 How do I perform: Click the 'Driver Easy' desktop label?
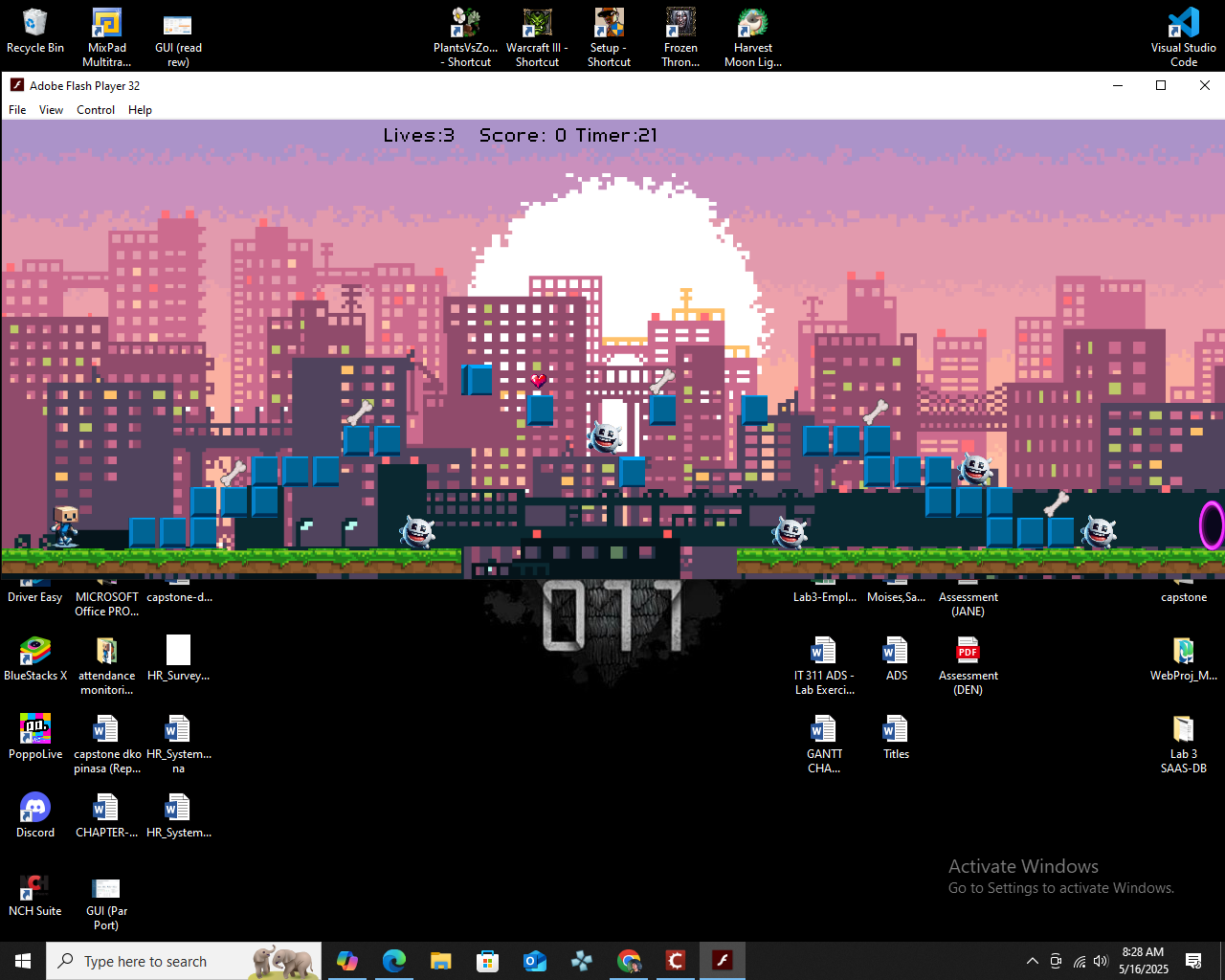(x=35, y=597)
